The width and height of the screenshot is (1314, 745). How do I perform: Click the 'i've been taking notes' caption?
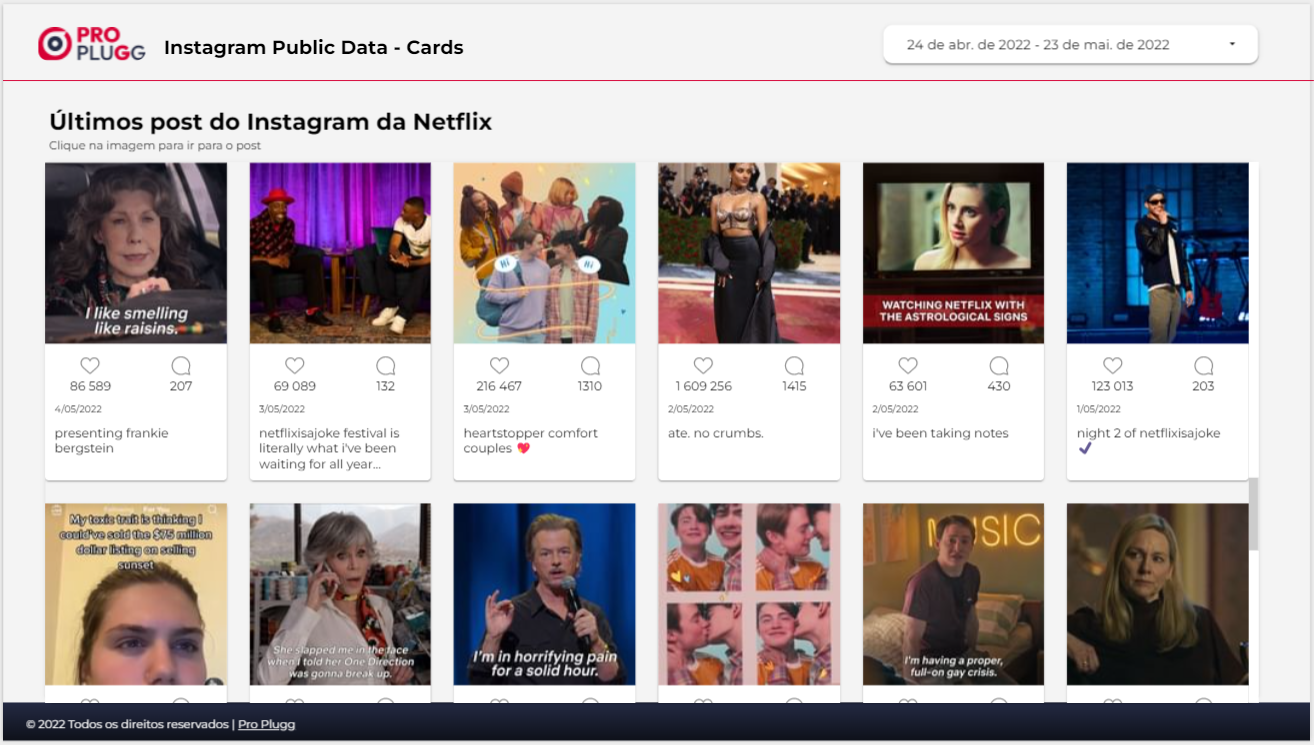tap(940, 433)
